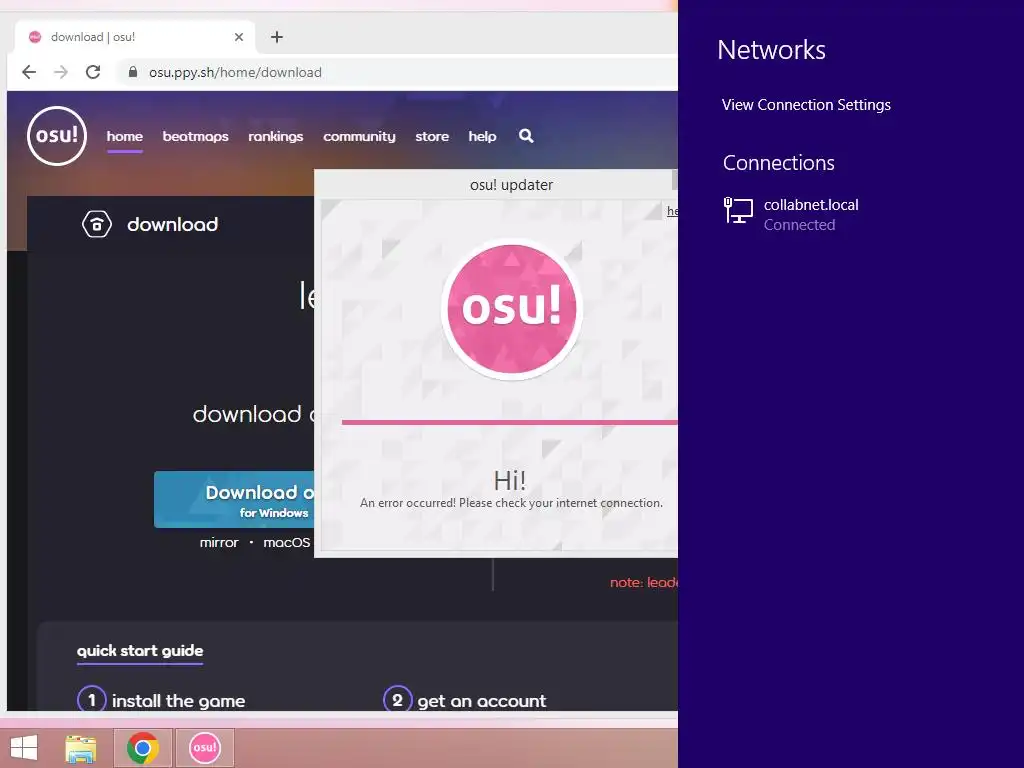Select the download | osu! browser tab
This screenshot has height=768, width=1024.
tap(134, 37)
